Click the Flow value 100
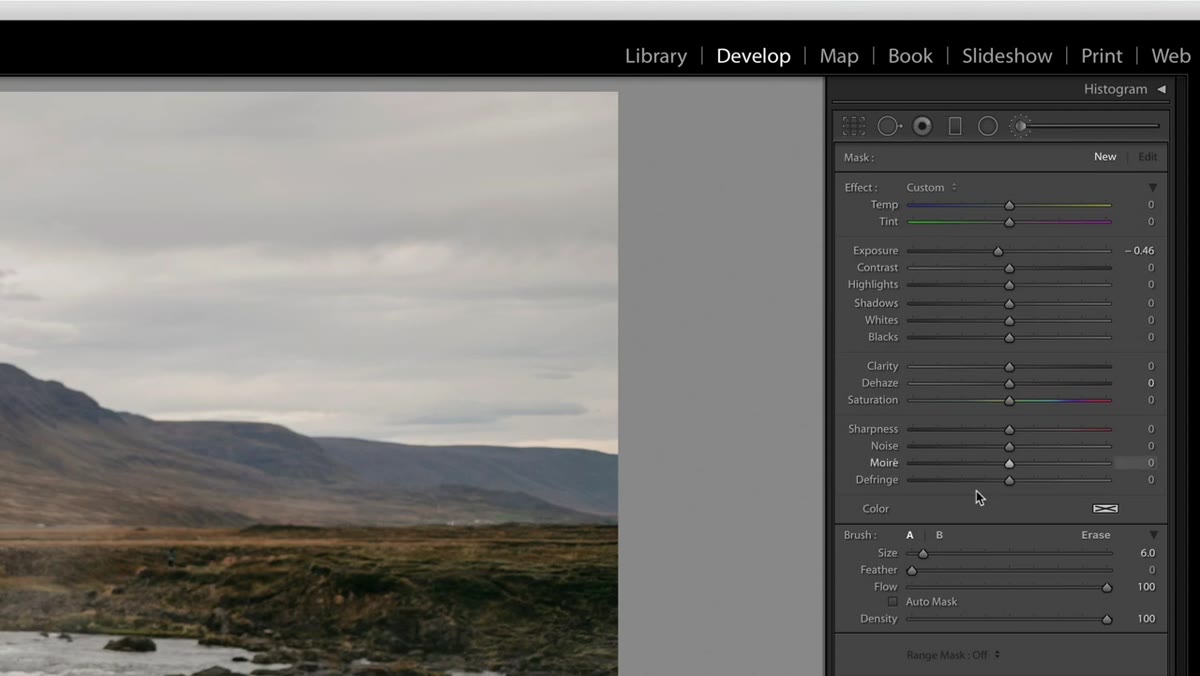1200x676 pixels. click(1146, 587)
